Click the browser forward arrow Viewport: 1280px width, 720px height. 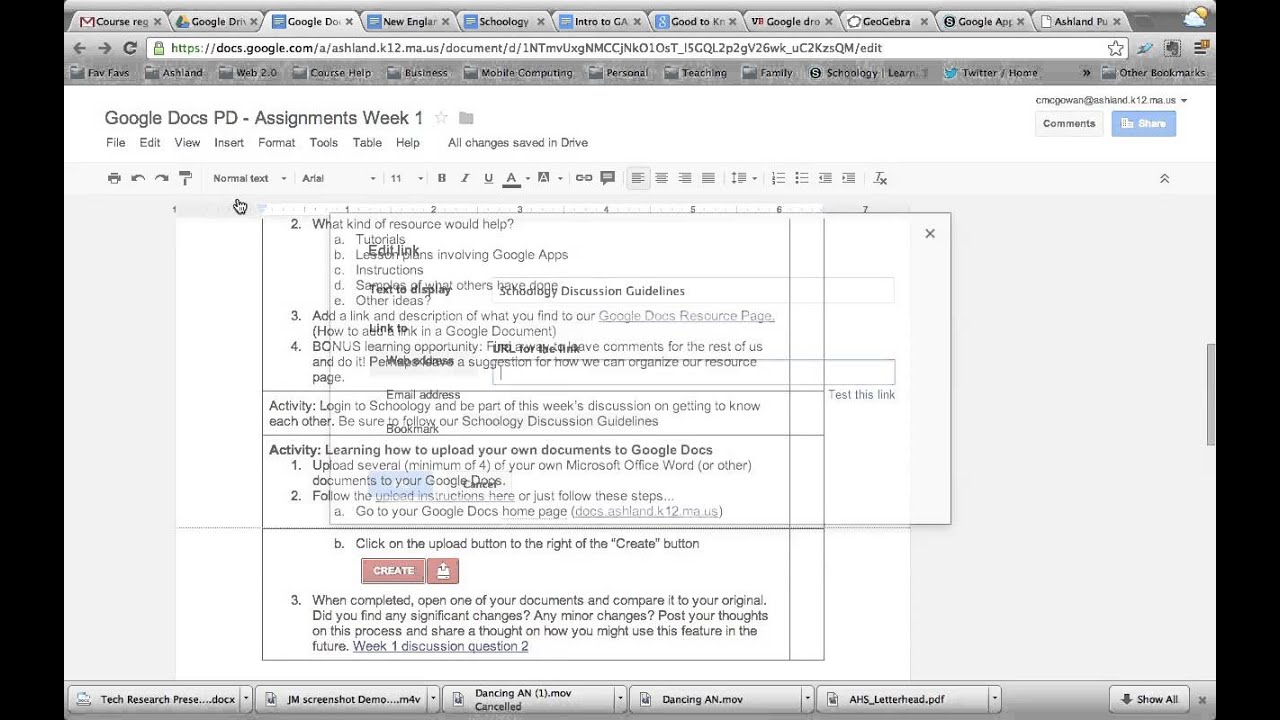(105, 48)
